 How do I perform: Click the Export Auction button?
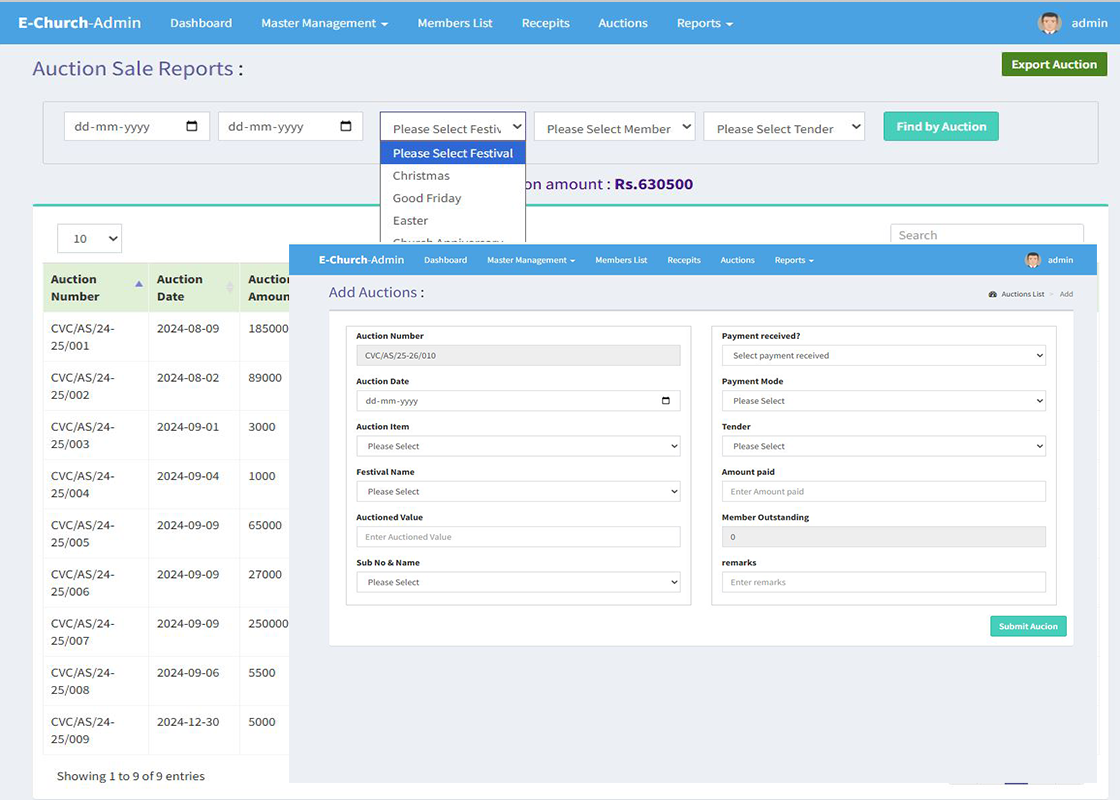coord(1054,65)
